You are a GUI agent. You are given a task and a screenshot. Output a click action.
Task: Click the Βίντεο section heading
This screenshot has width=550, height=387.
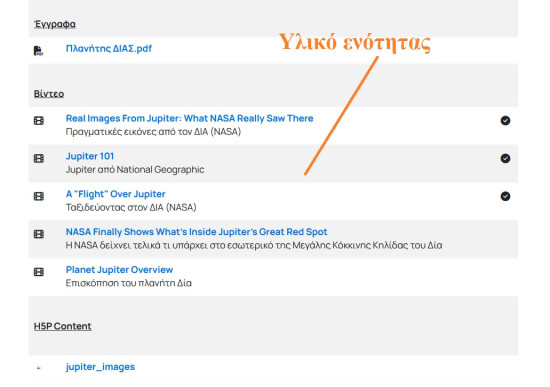pyautogui.click(x=49, y=94)
